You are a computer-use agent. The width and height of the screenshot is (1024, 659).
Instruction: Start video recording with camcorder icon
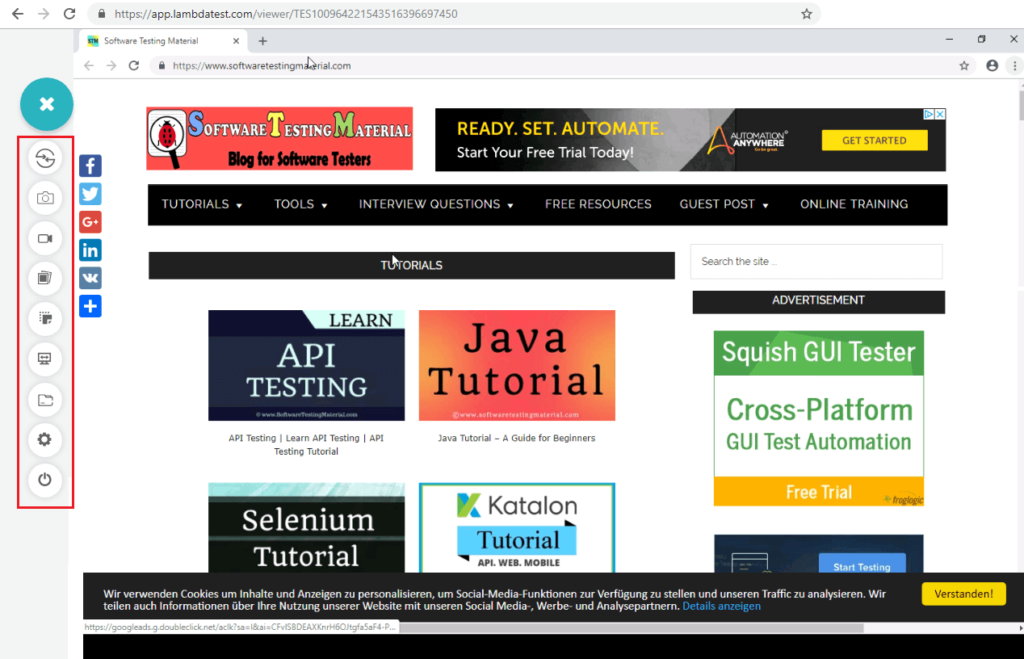[x=45, y=239]
